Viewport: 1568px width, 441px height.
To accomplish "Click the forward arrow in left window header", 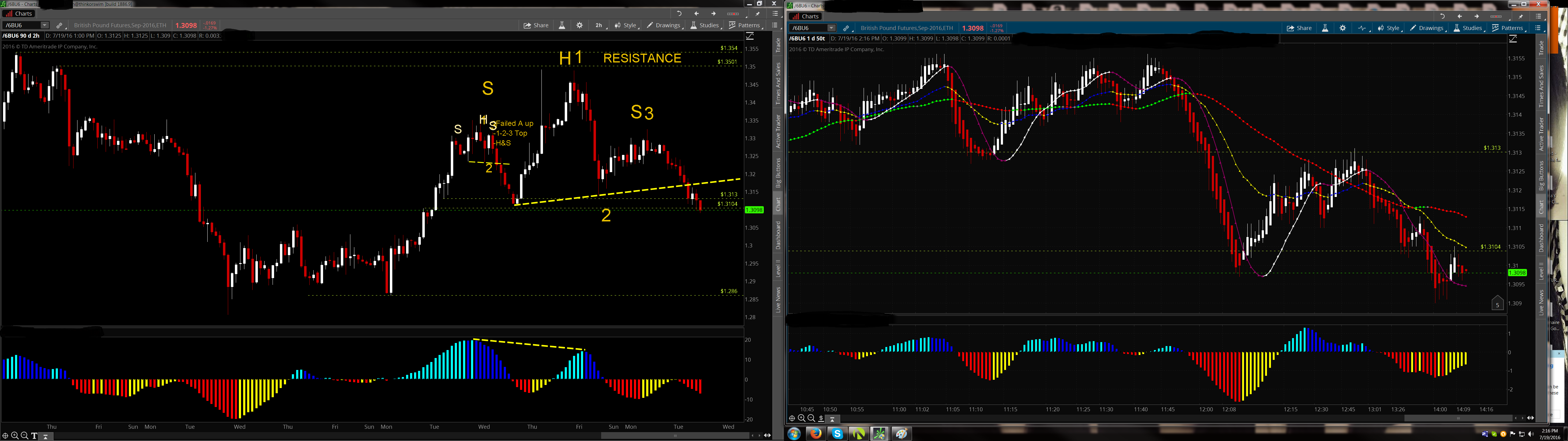I will click(x=713, y=13).
